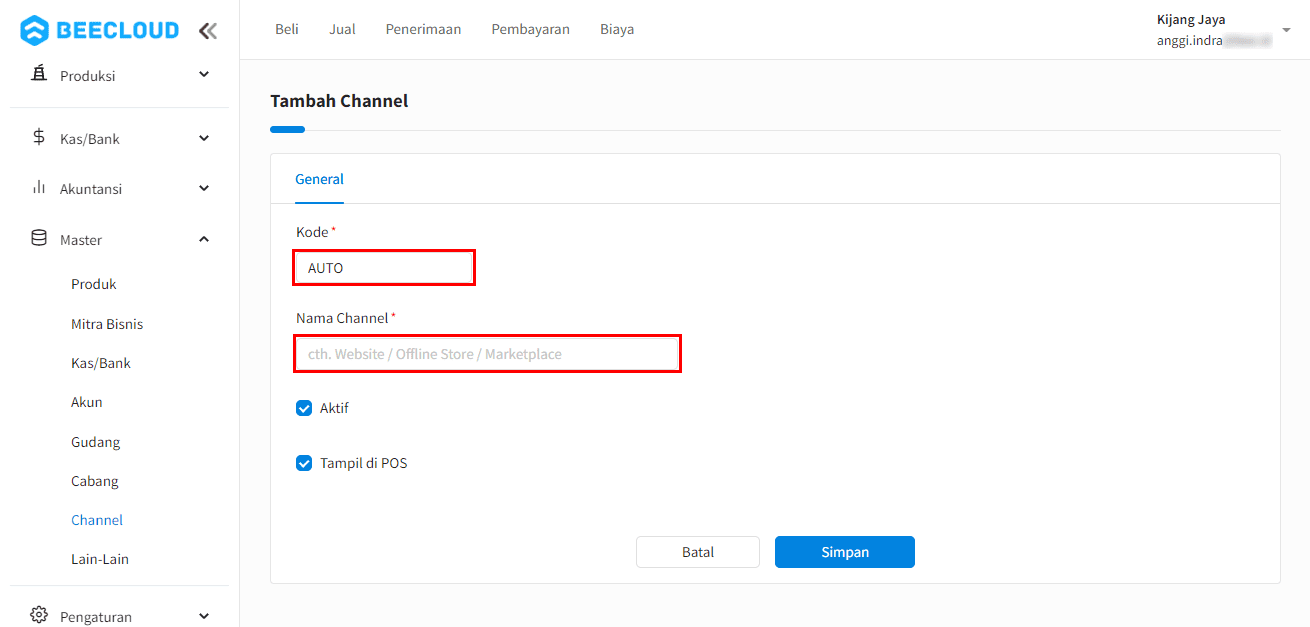Switch to the General tab
Viewport: 1310px width, 627px height.
point(319,179)
